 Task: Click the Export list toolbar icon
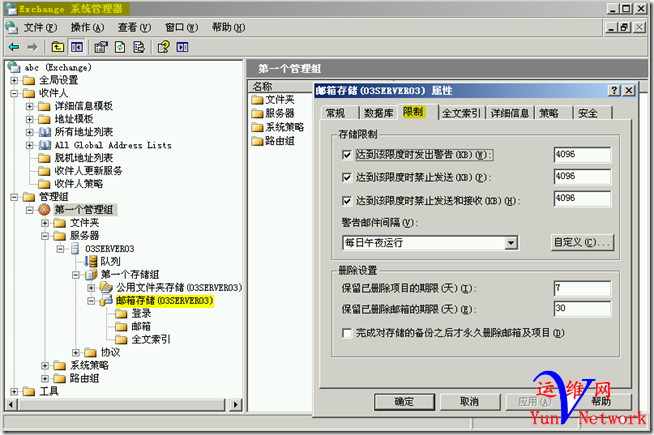[139, 47]
